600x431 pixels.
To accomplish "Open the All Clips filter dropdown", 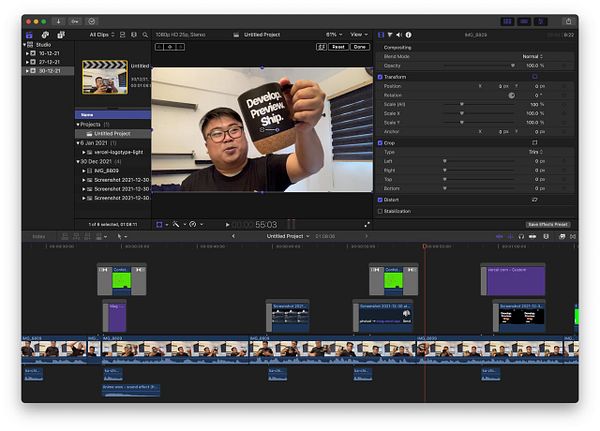I will pyautogui.click(x=102, y=34).
